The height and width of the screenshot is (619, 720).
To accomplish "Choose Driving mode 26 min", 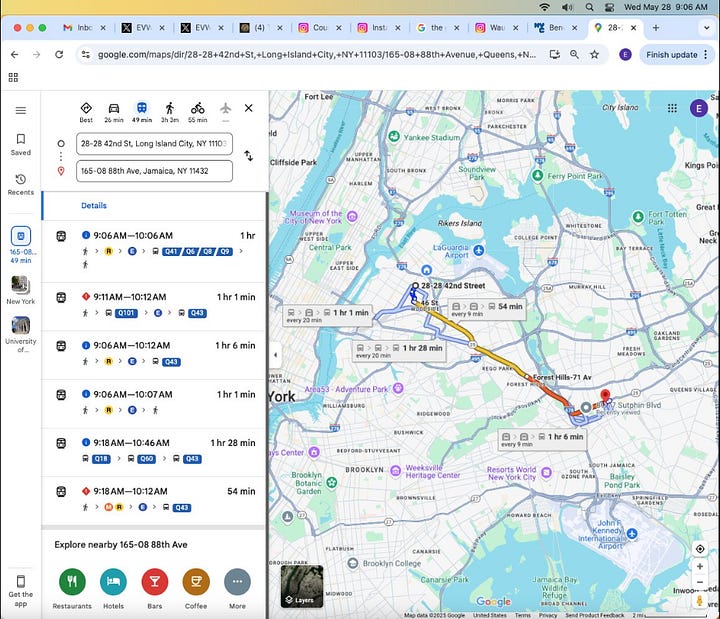I will 113,113.
